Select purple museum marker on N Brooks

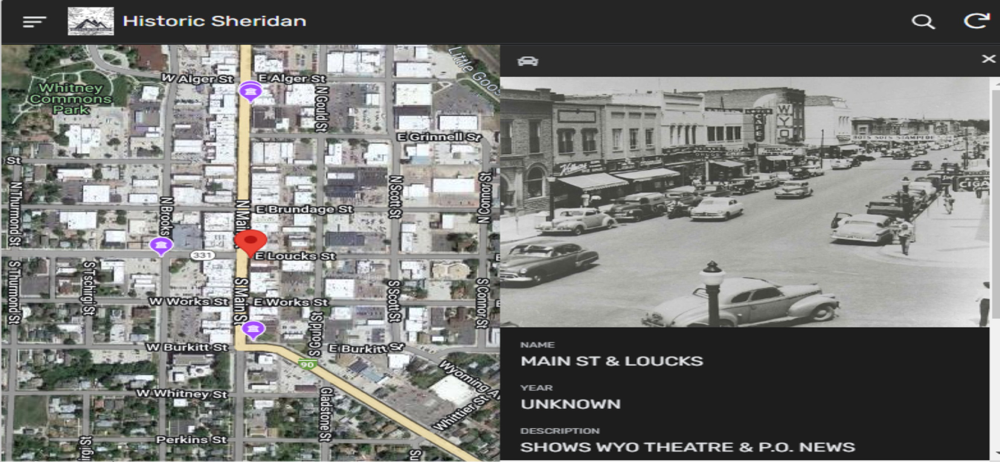tap(161, 246)
